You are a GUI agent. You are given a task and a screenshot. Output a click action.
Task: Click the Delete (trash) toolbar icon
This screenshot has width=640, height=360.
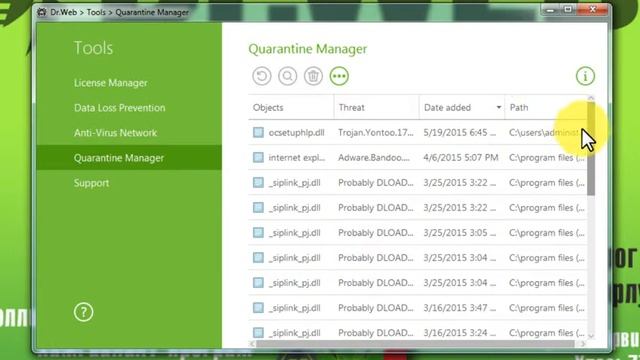313,76
